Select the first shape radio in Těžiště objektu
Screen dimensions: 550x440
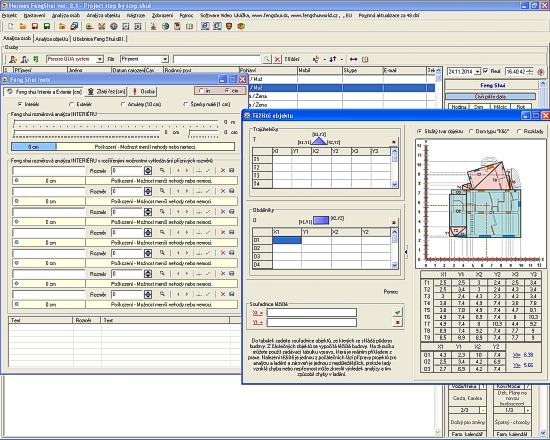click(x=420, y=131)
